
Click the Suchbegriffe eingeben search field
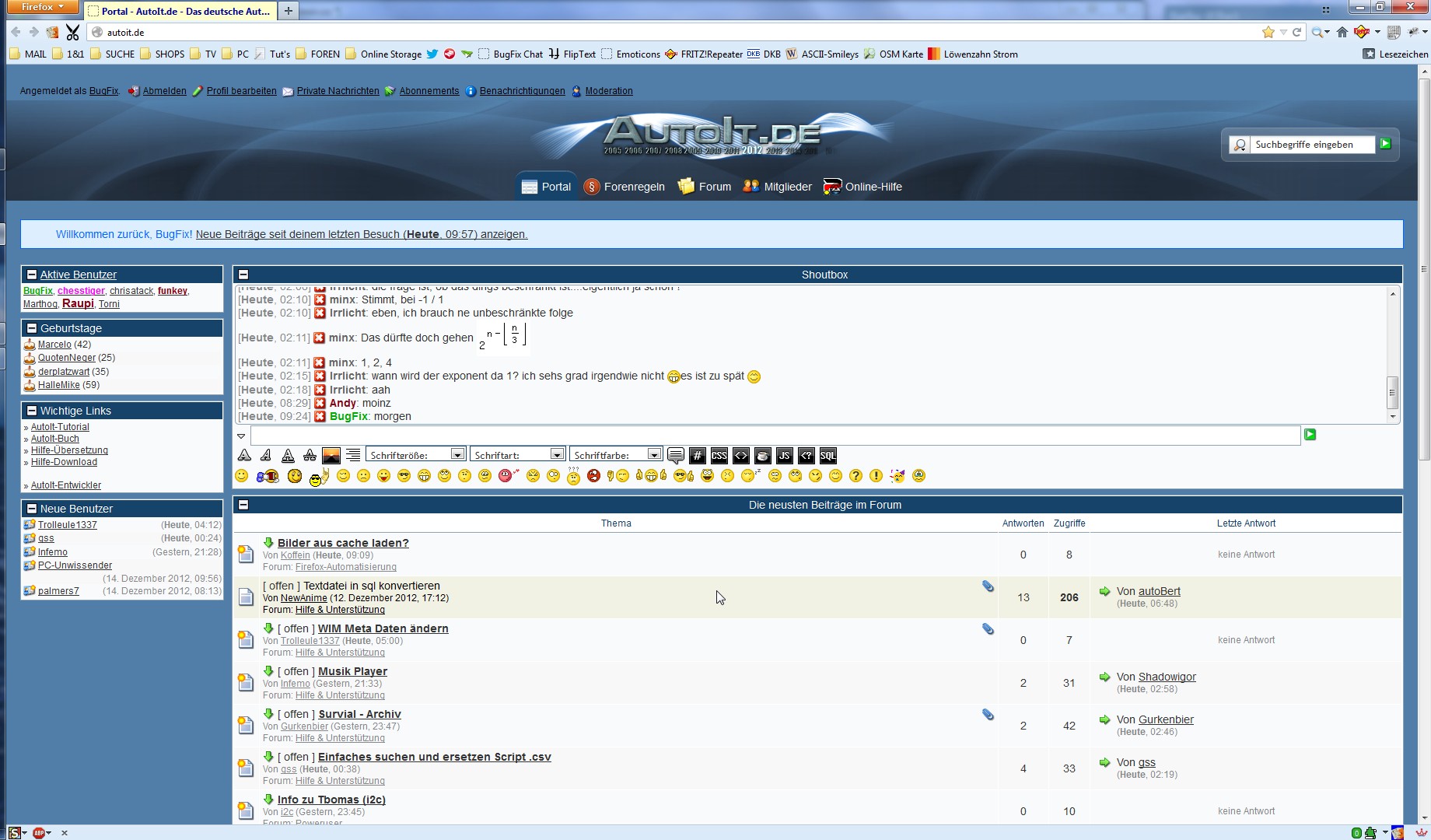click(1311, 145)
